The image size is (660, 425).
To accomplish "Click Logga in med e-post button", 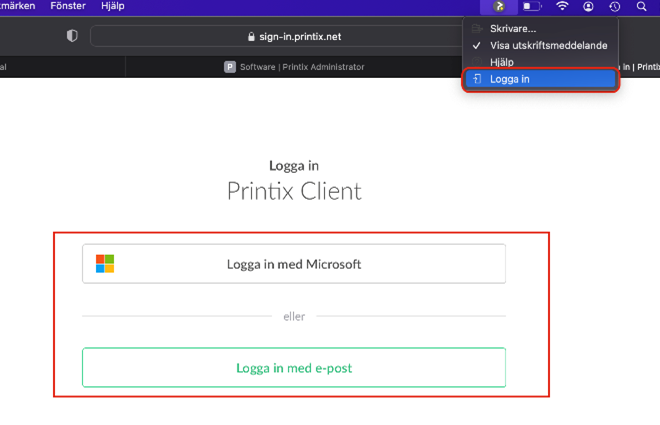I will (293, 368).
